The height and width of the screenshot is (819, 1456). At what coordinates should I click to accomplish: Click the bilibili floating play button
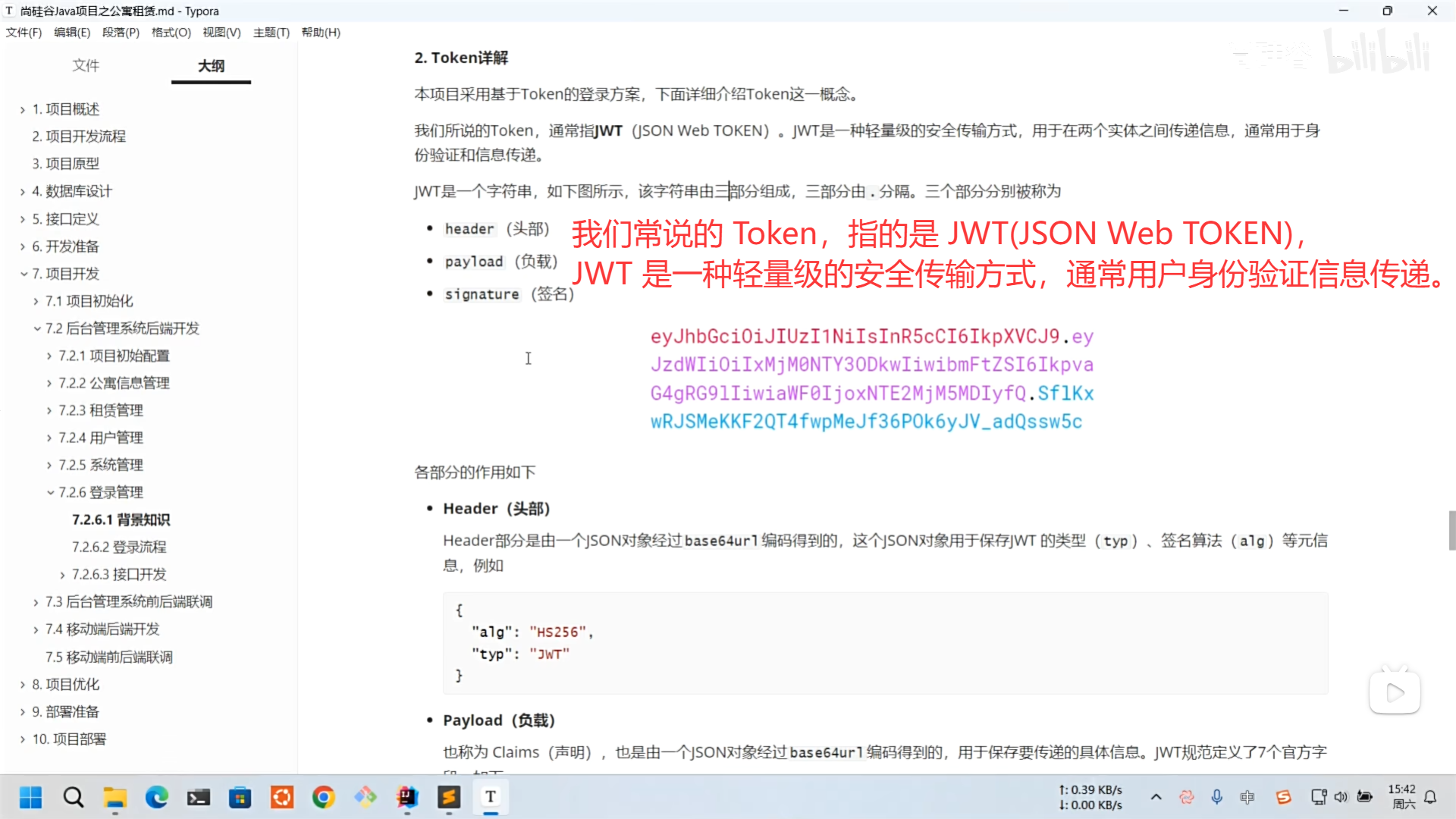pos(1395,692)
